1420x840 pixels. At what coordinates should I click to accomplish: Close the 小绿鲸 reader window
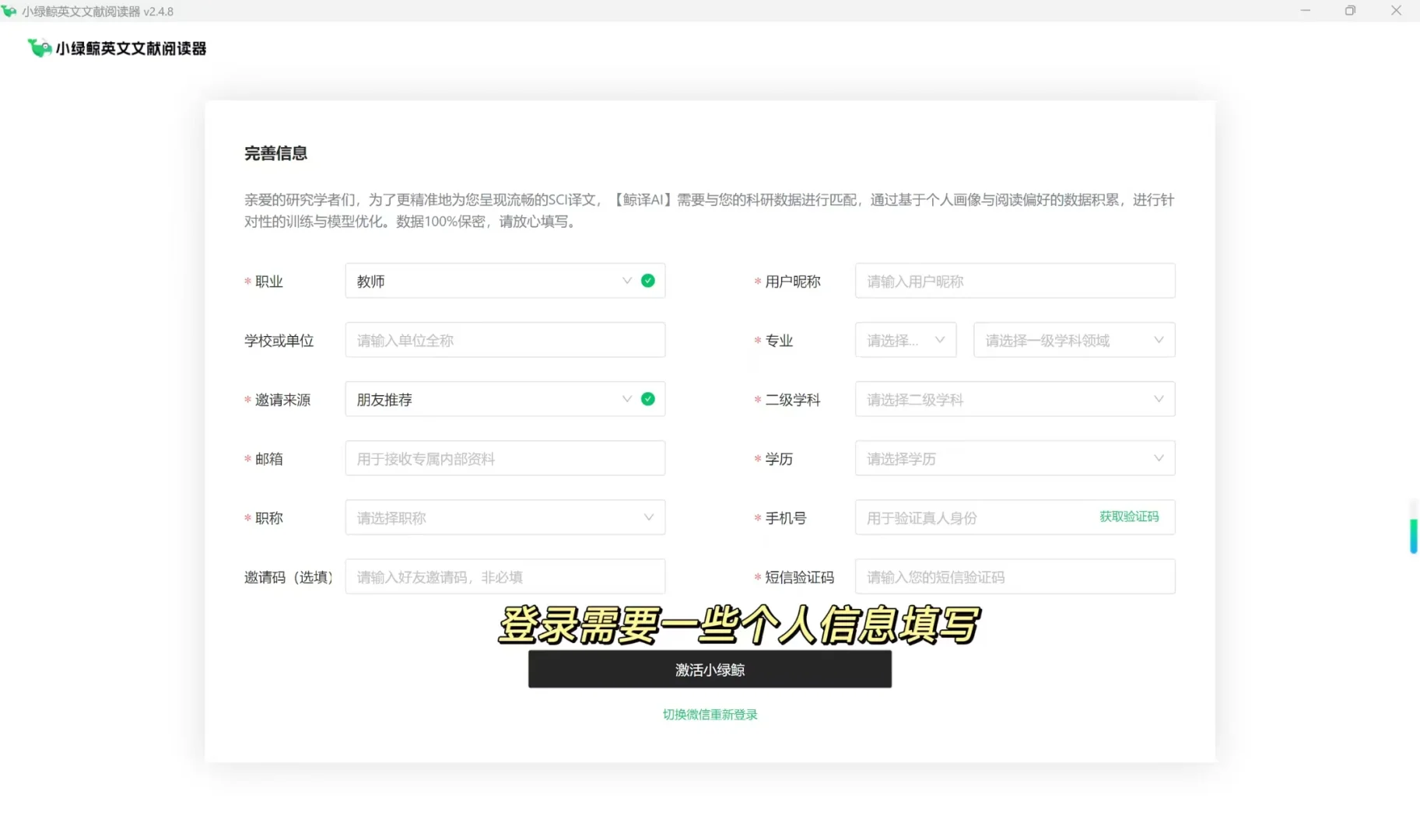[x=1396, y=11]
